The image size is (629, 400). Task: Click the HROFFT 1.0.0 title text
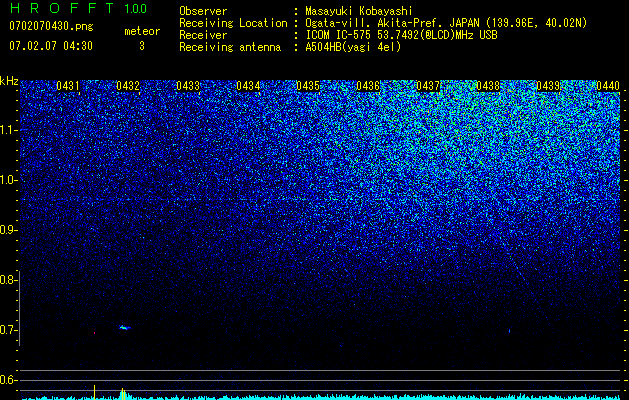(79, 8)
